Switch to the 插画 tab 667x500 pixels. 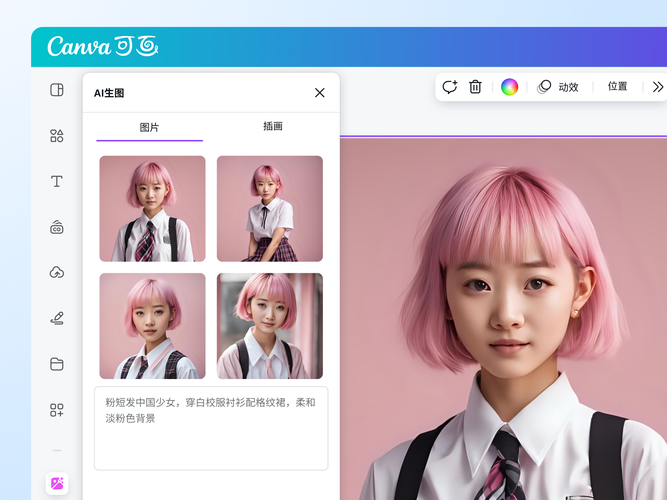tap(273, 126)
